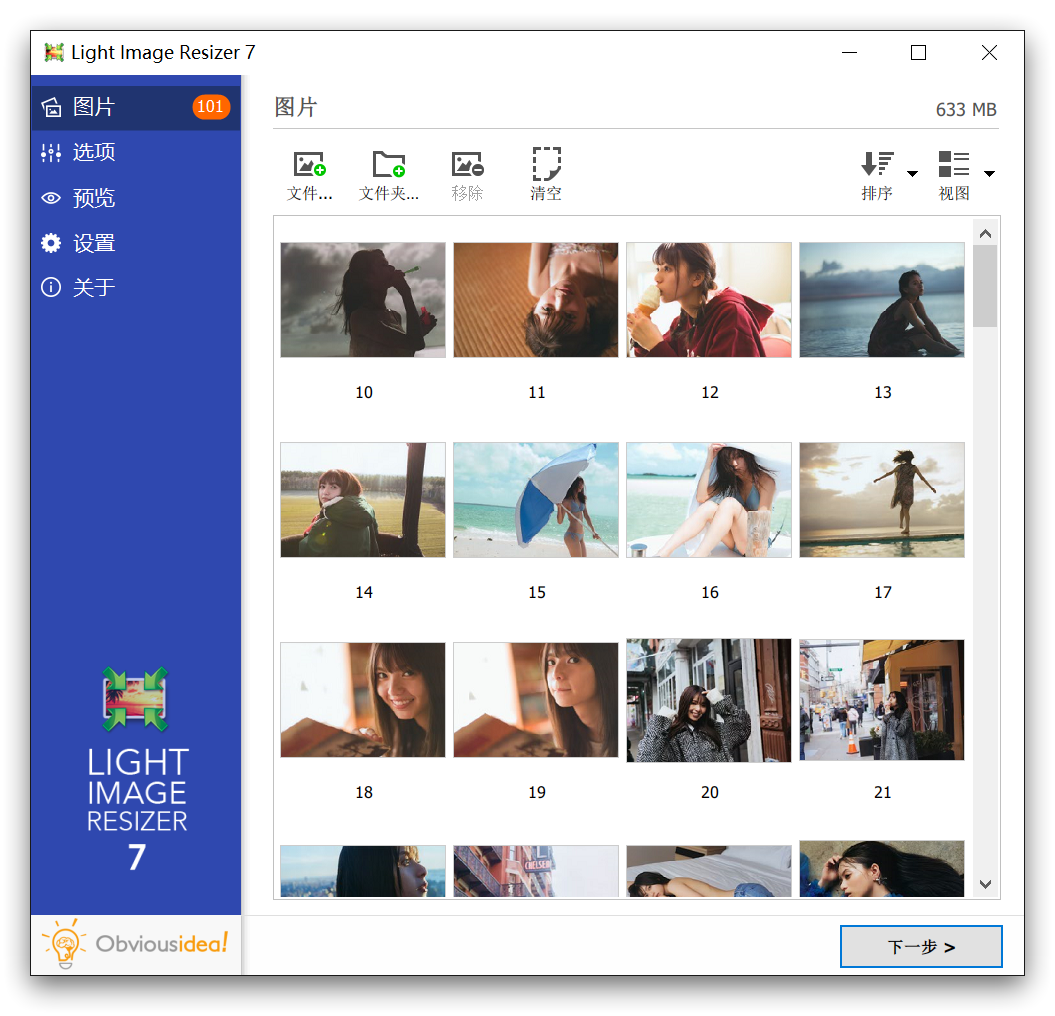
Task: Click the clear list (清空) icon
Action: pos(546,165)
